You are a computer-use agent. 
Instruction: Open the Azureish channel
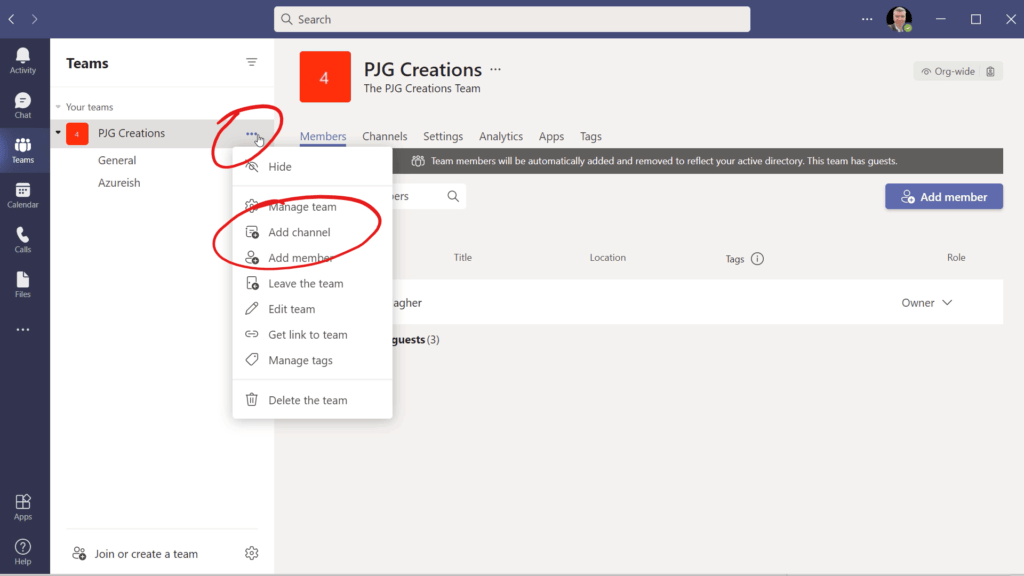[119, 182]
